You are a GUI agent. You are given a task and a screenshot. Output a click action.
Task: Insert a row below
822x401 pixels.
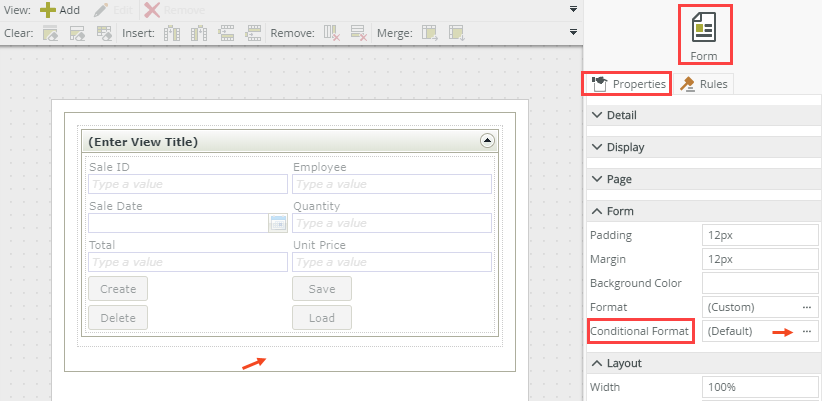pos(254,34)
